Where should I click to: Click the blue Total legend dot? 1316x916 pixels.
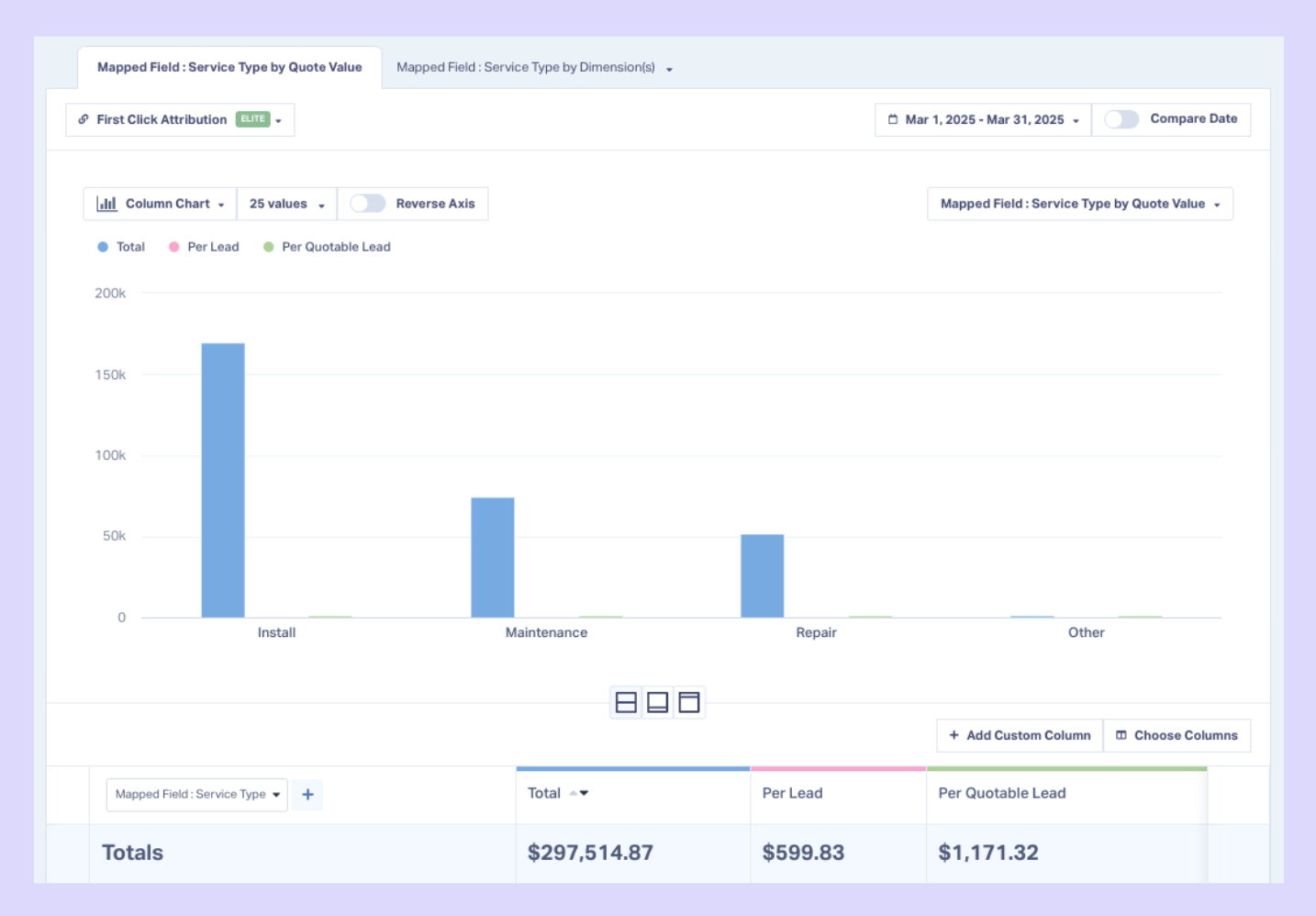point(103,247)
